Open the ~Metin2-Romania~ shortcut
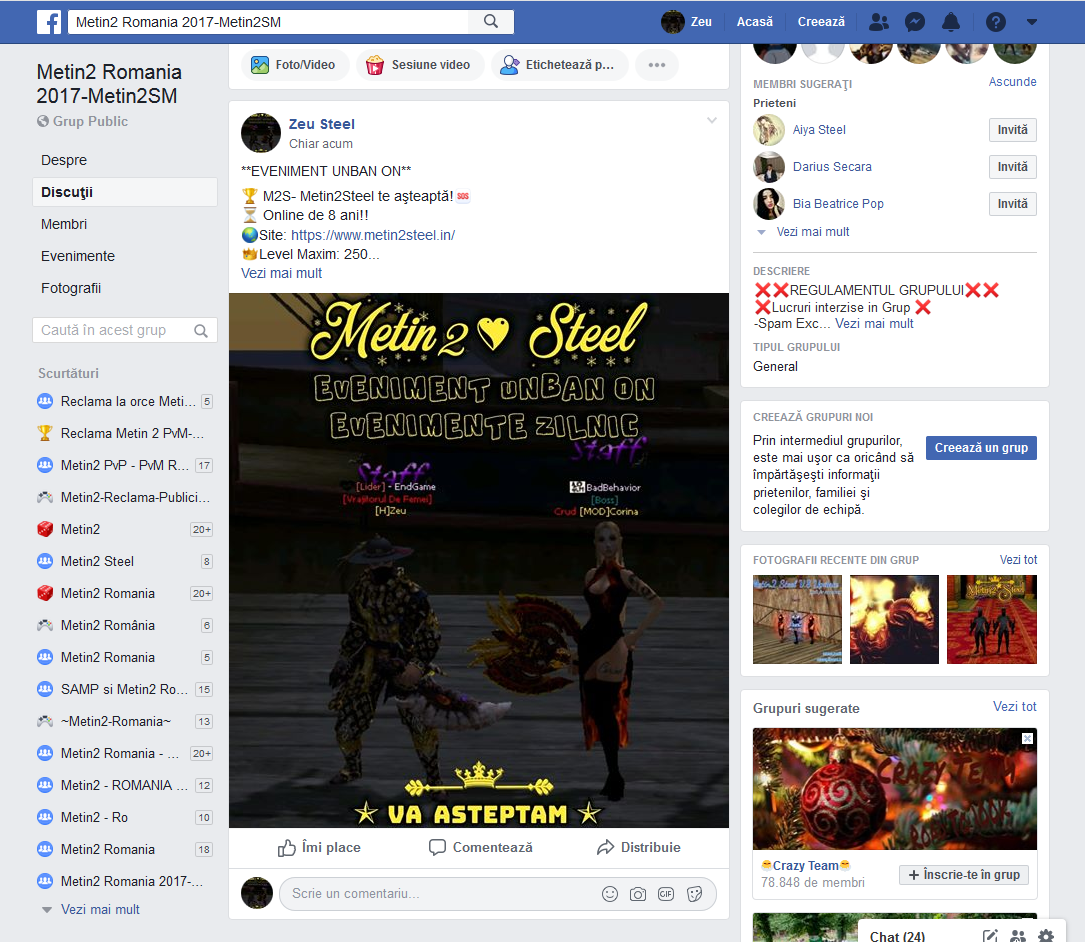The height and width of the screenshot is (942, 1085). tap(125, 721)
